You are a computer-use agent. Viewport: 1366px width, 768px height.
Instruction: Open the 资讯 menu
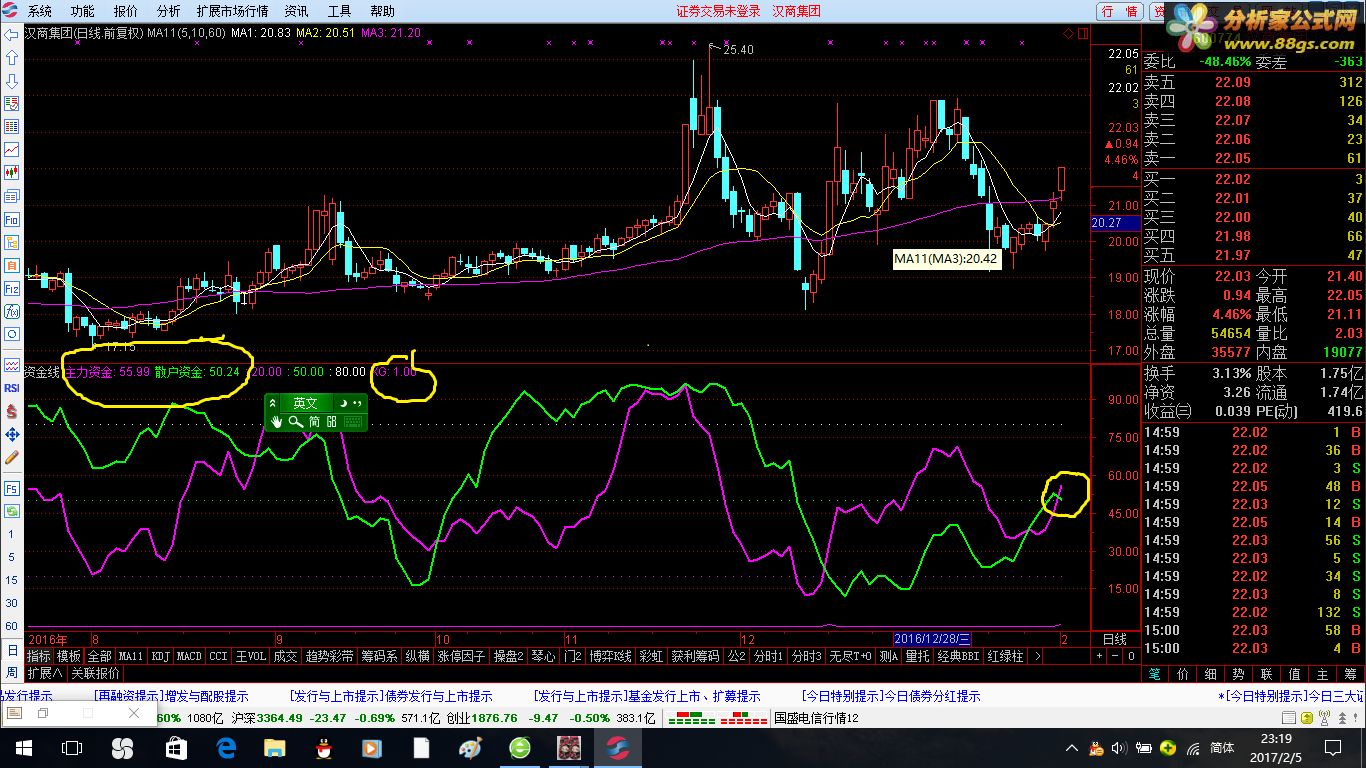(296, 11)
